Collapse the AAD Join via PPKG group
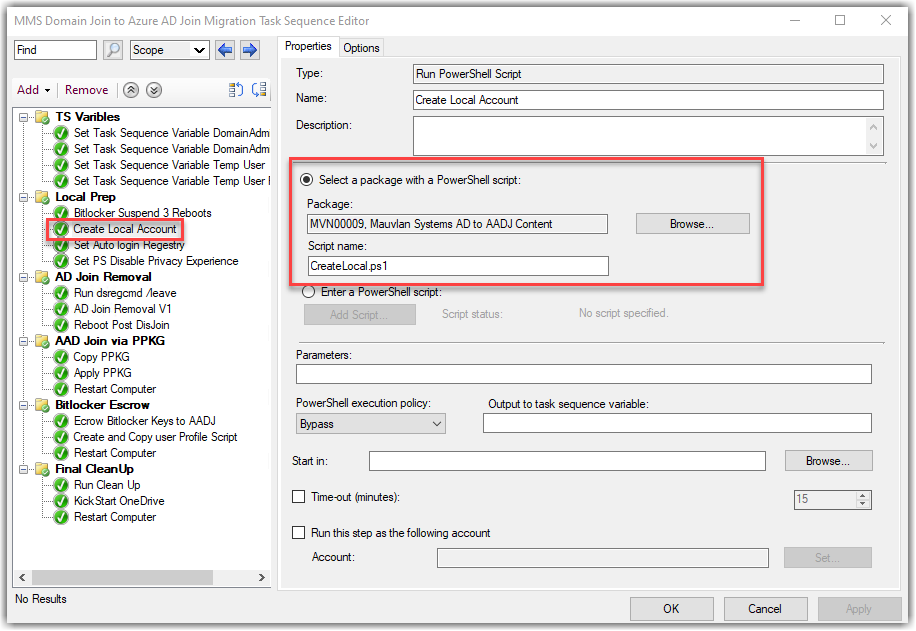This screenshot has height=631, width=916. [23, 341]
